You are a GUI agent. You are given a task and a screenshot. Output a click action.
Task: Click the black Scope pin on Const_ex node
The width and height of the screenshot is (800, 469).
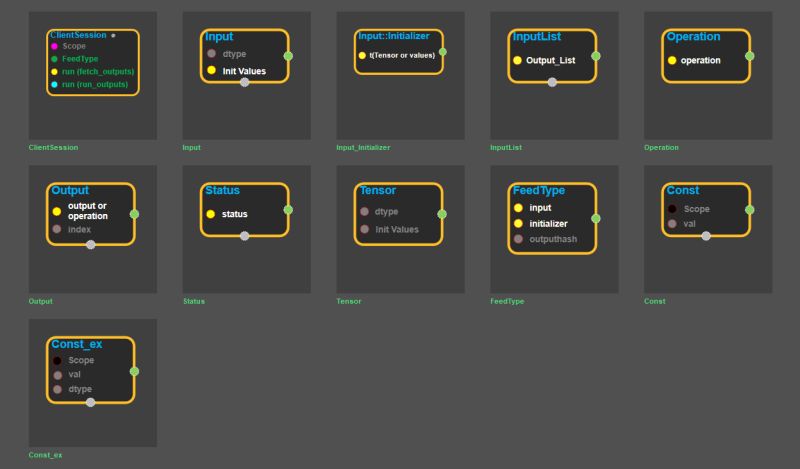pos(57,360)
